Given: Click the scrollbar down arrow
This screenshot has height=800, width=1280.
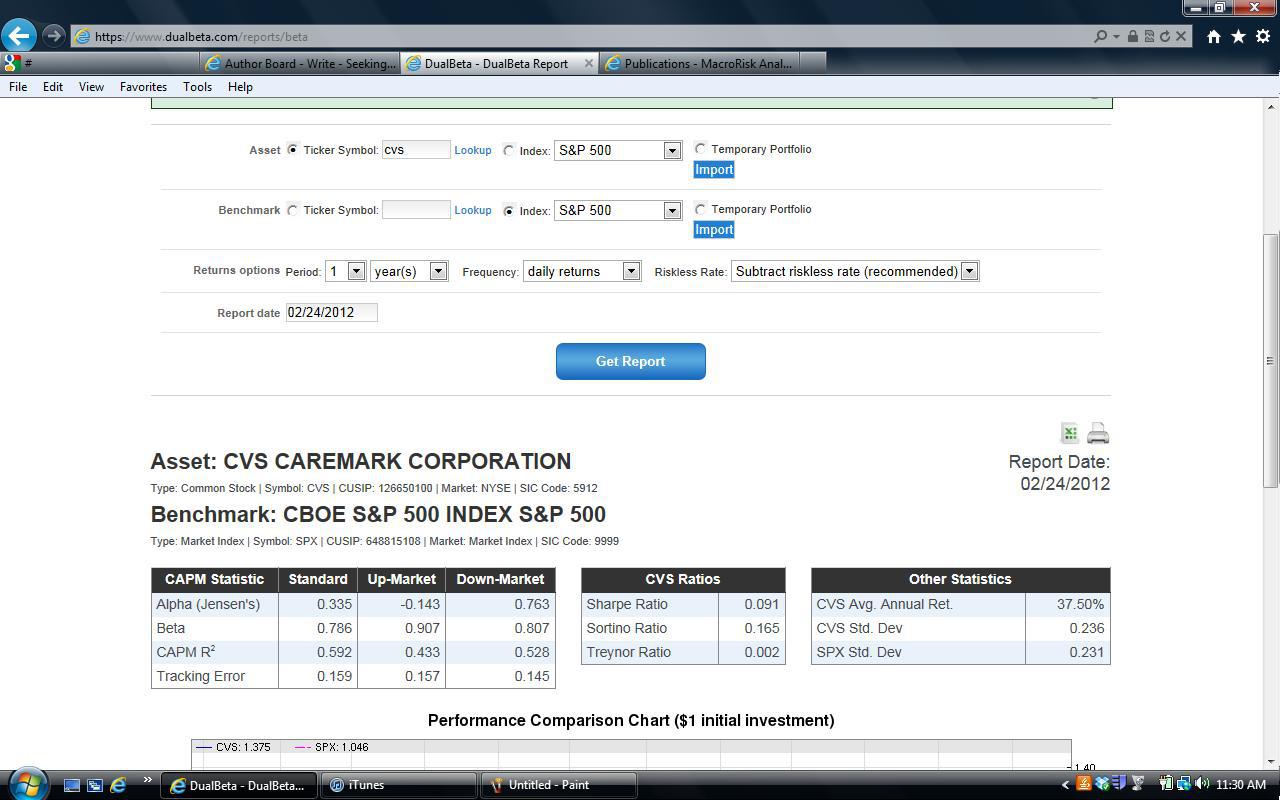Looking at the screenshot, I should pyautogui.click(x=1271, y=760).
